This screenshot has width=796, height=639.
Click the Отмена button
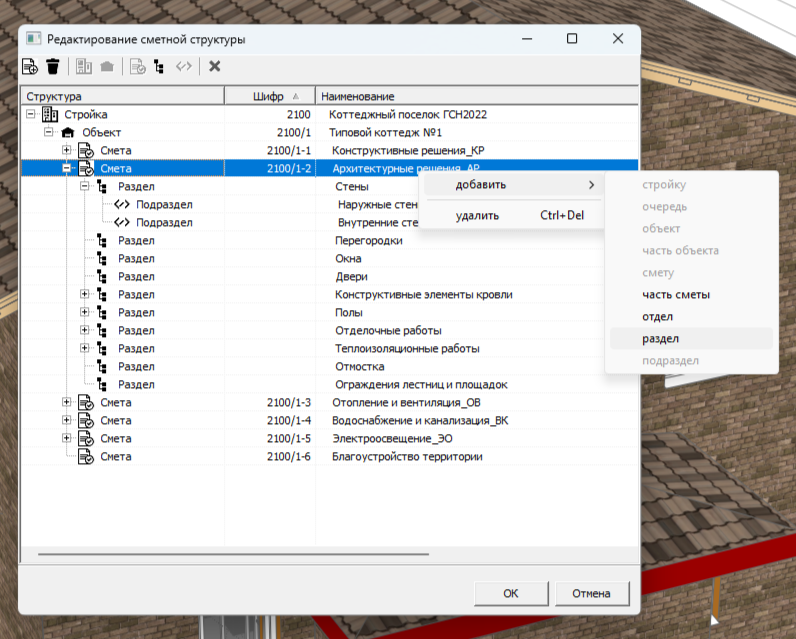tap(592, 593)
